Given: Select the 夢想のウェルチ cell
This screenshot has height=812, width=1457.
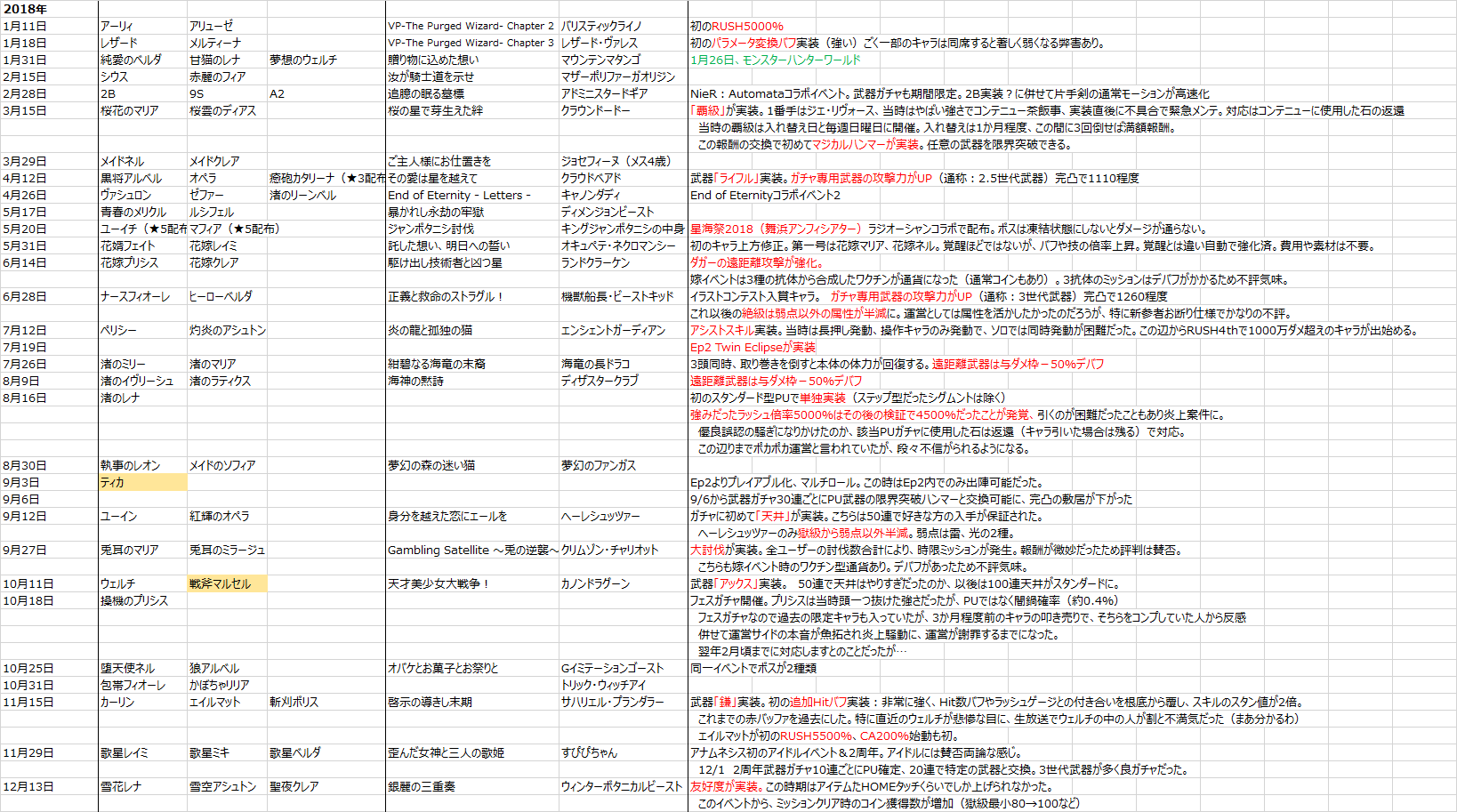Looking at the screenshot, I should tap(326, 60).
